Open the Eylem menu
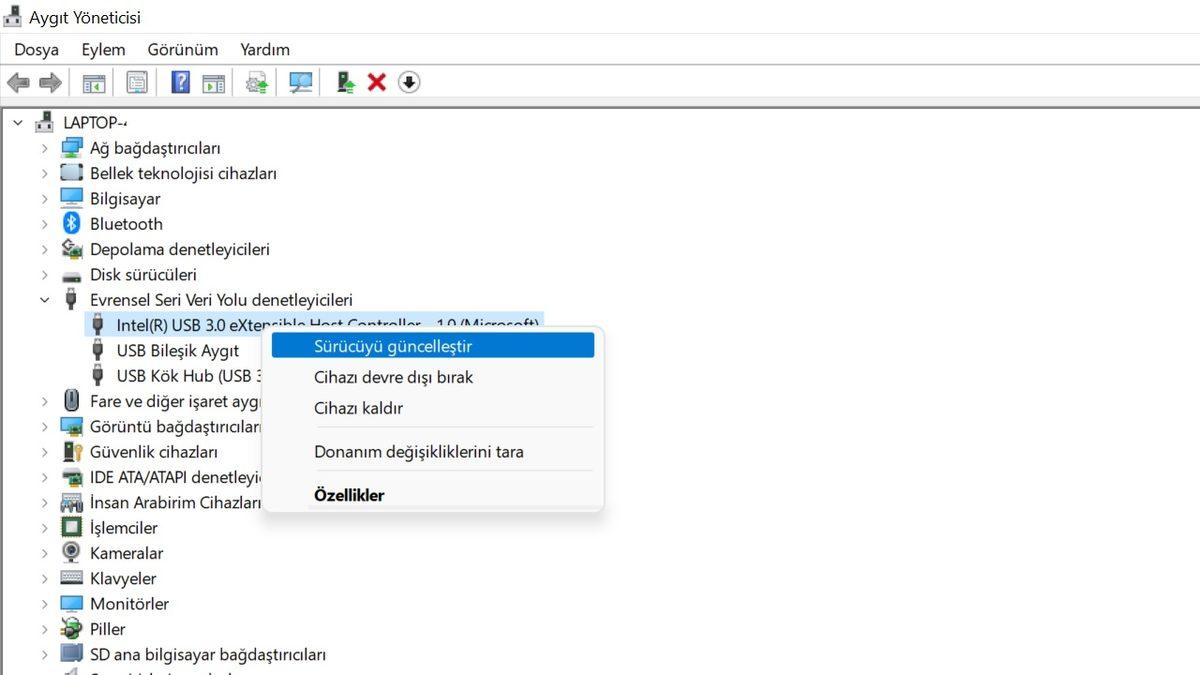The image size is (1200, 675). coord(102,49)
